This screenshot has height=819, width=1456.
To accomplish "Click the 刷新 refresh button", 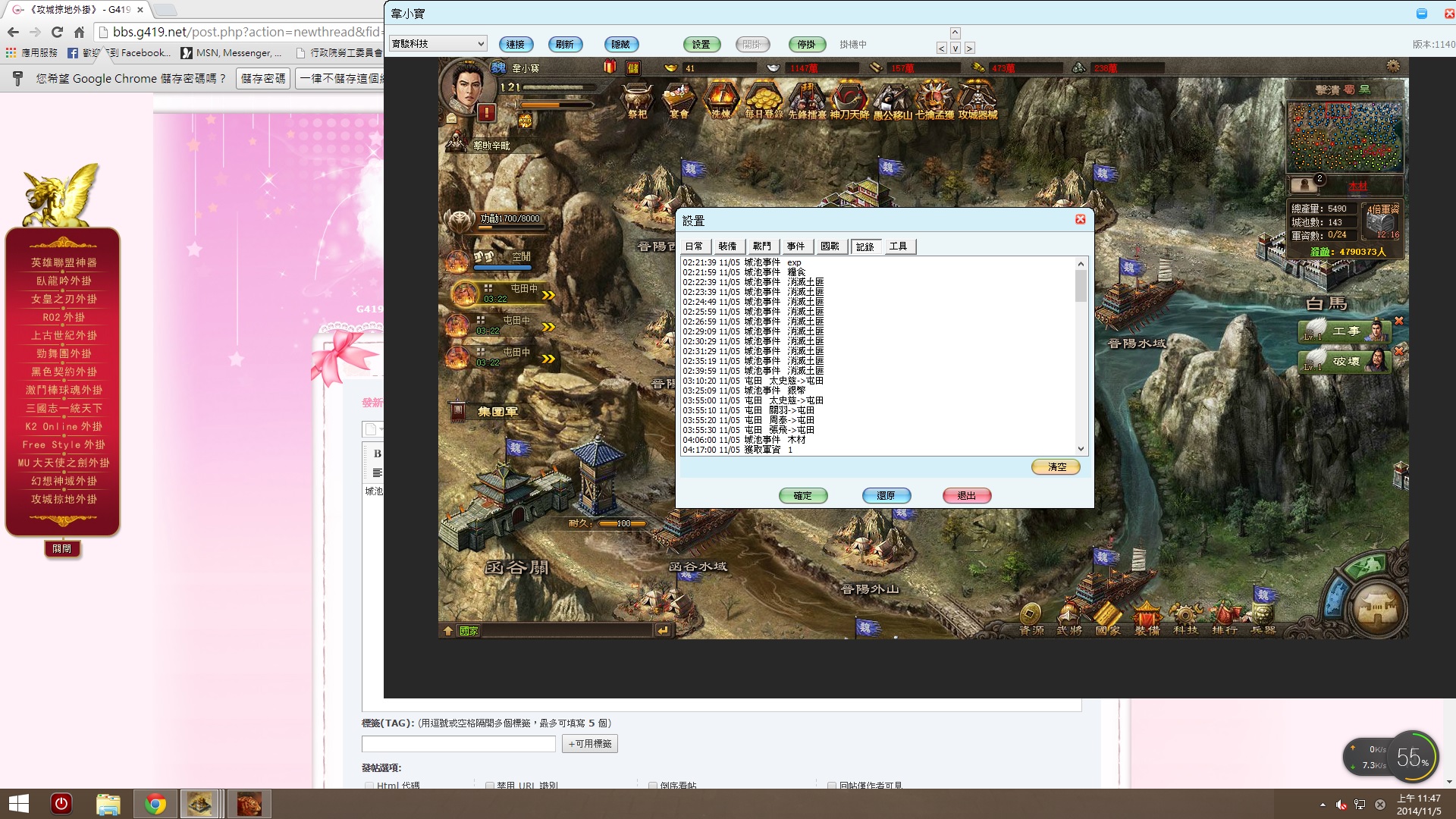I will 565,45.
